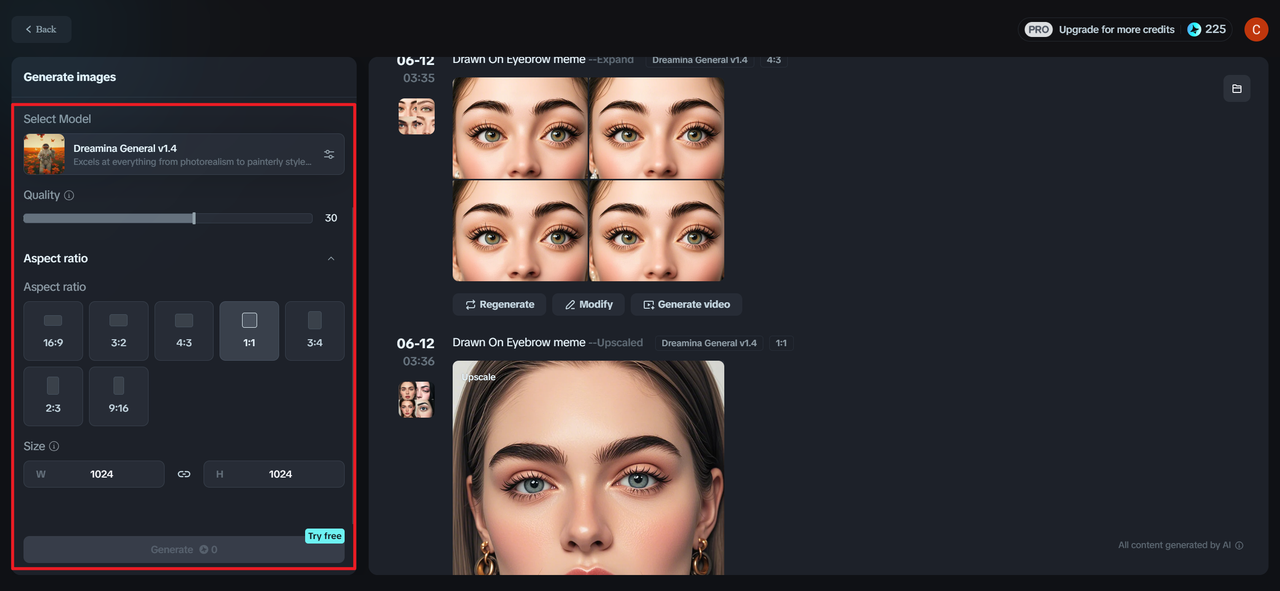Screen dimensions: 1280x591
Task: Click the Size info icon
Action: 54,446
